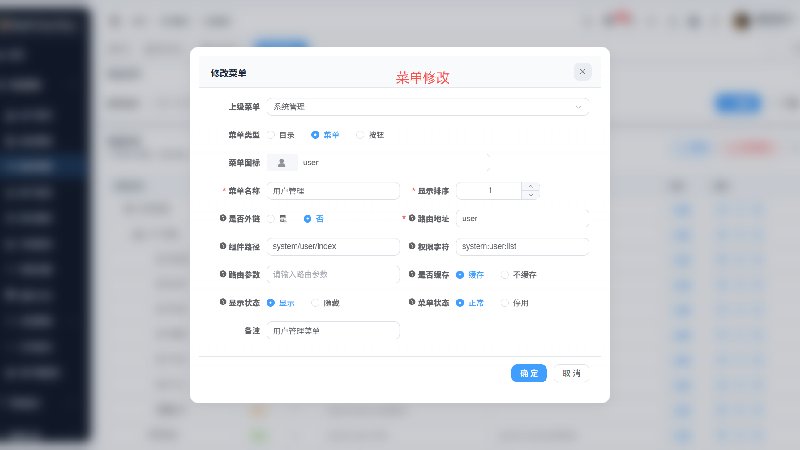This screenshot has width=800, height=450.
Task: Click the 菜单名称 input field
Action: pyautogui.click(x=333, y=191)
